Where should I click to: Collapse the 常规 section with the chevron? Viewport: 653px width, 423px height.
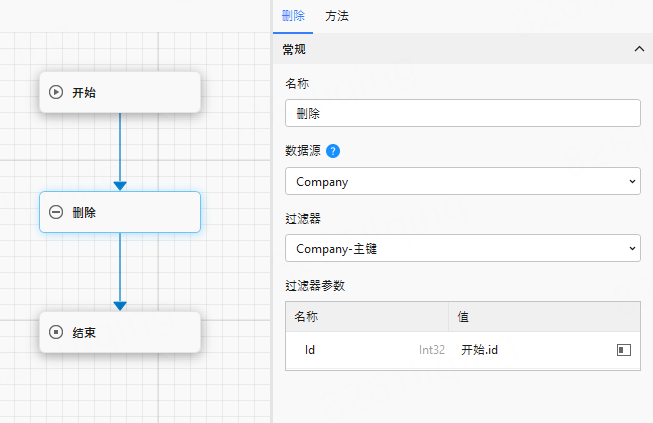pyautogui.click(x=639, y=48)
